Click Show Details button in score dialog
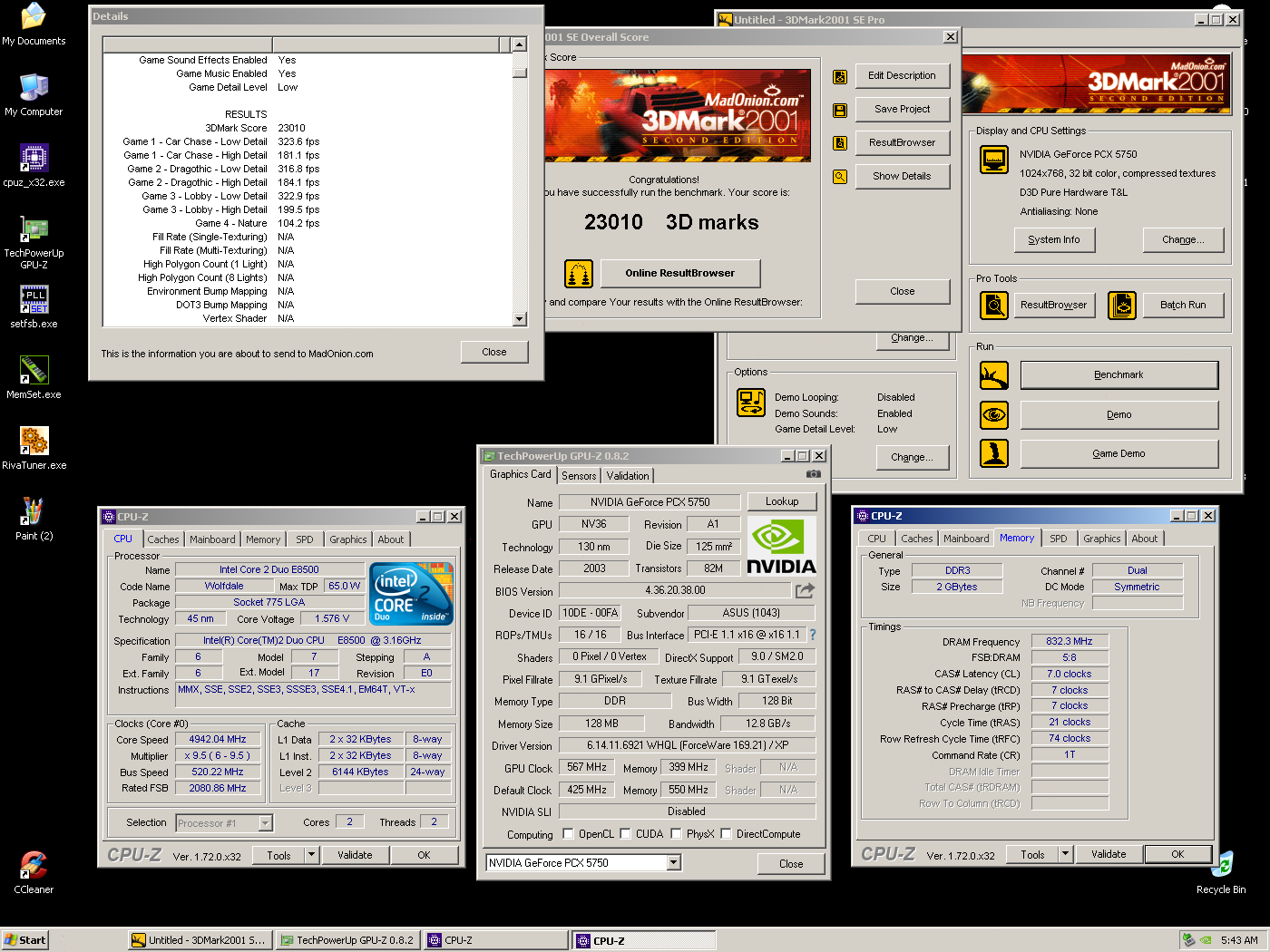Image resolution: width=1270 pixels, height=952 pixels. click(902, 177)
